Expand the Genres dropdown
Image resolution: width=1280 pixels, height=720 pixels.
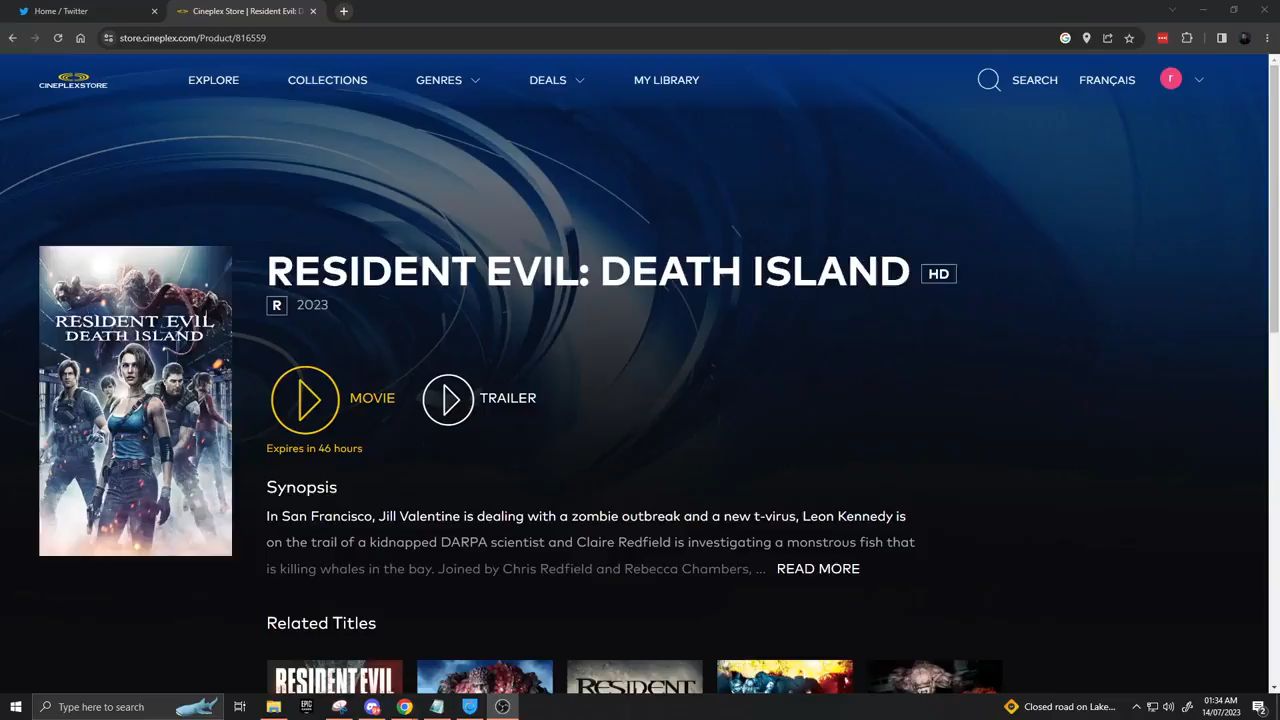click(x=448, y=80)
